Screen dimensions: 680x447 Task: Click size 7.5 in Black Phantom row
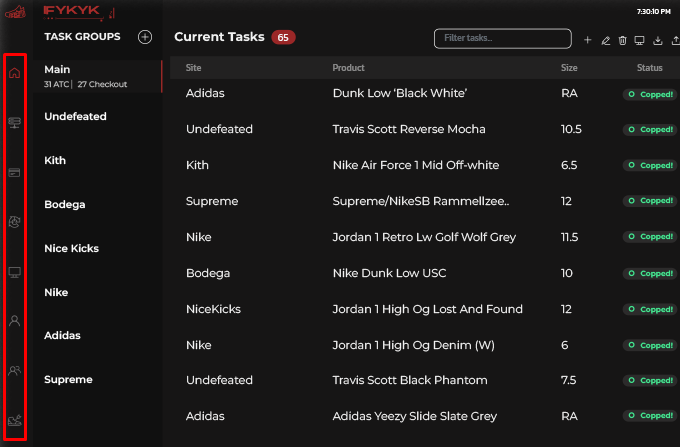pyautogui.click(x=568, y=380)
